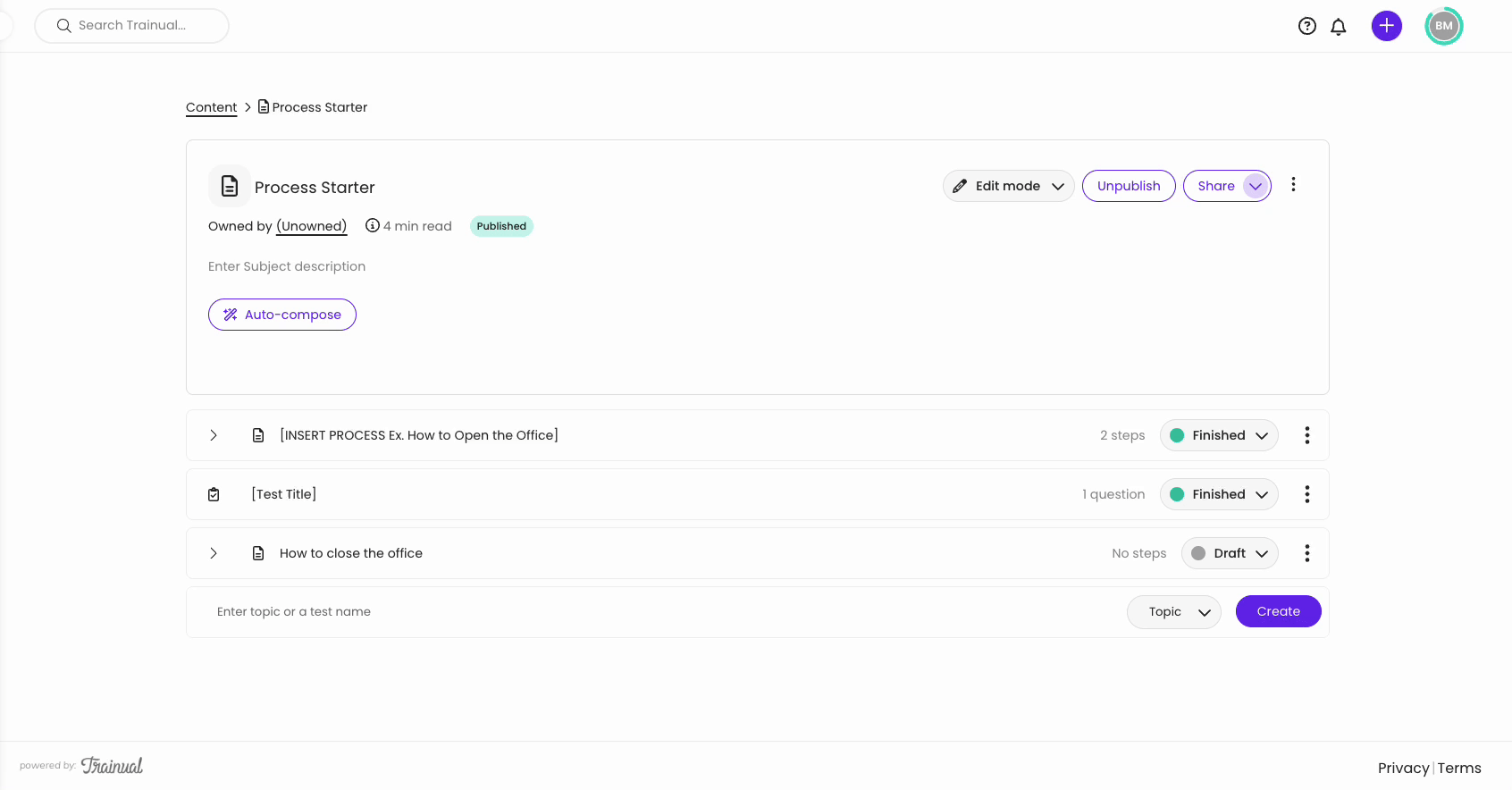Viewport: 1512px width, 790px height.
Task: Click the Unpublish button
Action: pos(1129,186)
